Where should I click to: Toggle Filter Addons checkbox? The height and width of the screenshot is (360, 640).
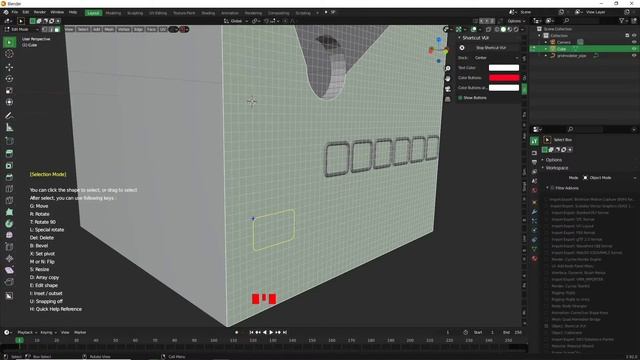[552, 188]
